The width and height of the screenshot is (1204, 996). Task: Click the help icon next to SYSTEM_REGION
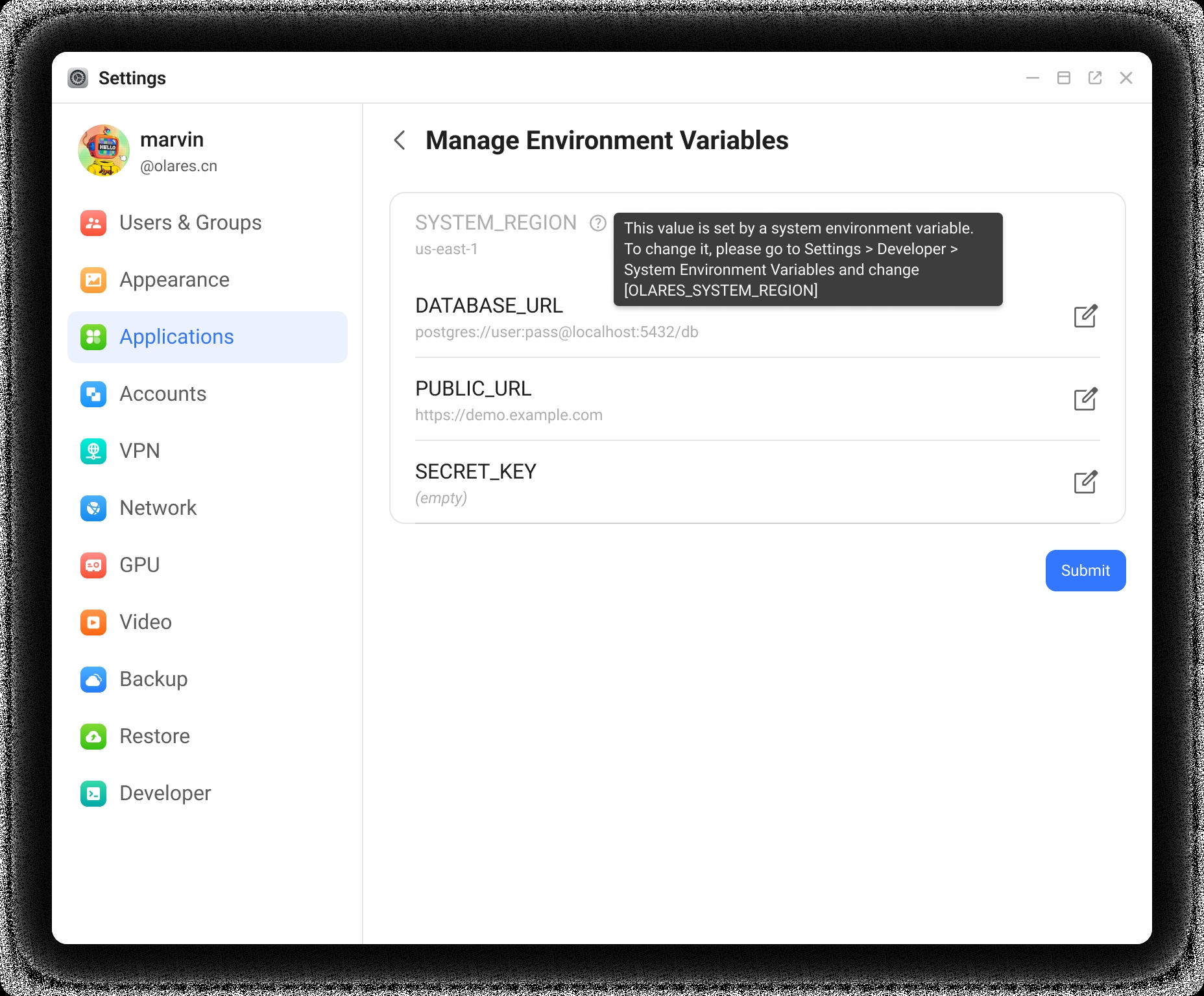pos(596,224)
